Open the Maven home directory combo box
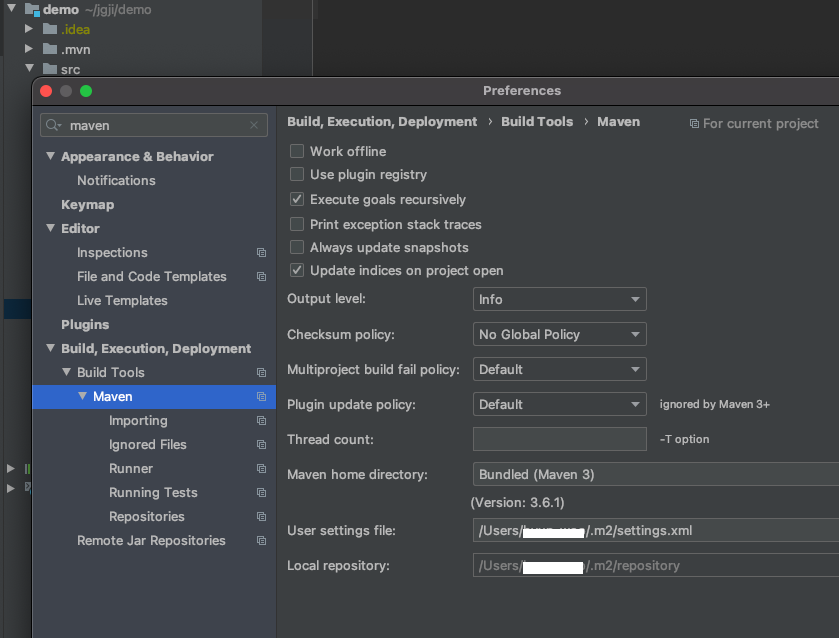Image resolution: width=839 pixels, height=638 pixels. [655, 474]
